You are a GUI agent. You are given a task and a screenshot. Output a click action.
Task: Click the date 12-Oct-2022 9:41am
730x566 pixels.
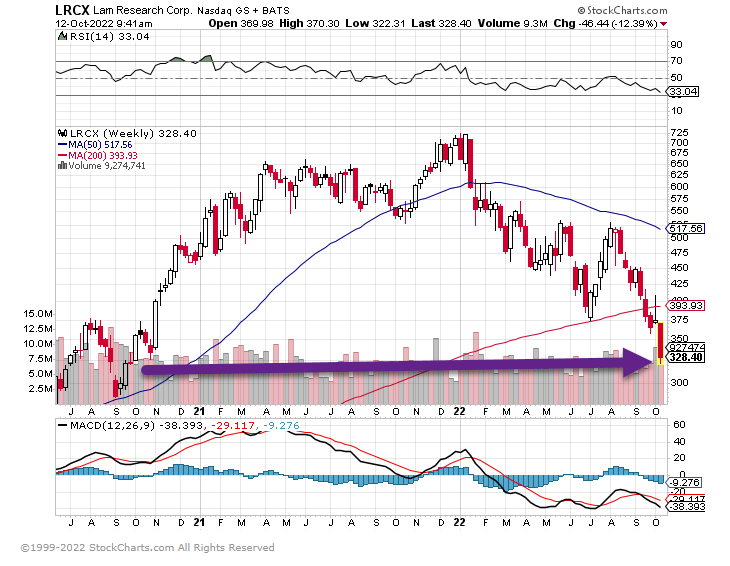pos(103,23)
